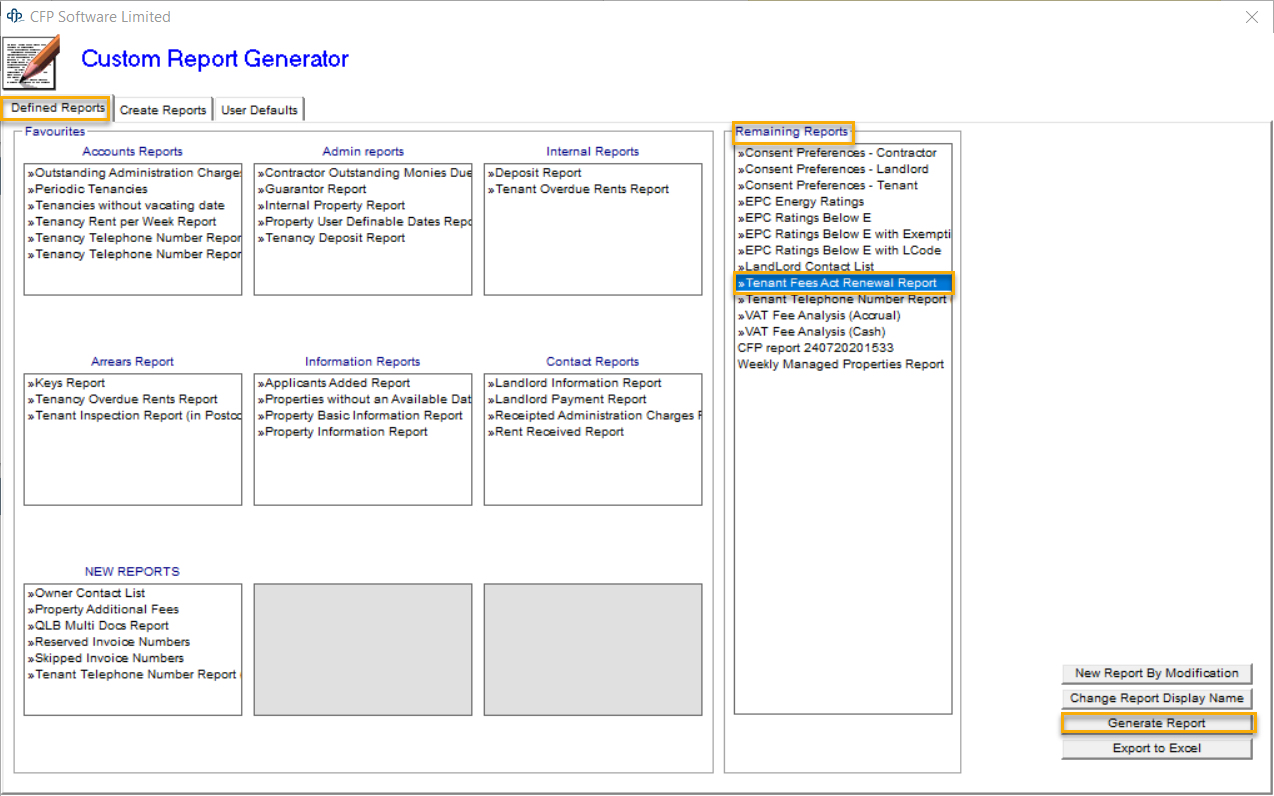Select the Property Information Report
Image resolution: width=1274 pixels, height=796 pixels.
click(342, 432)
